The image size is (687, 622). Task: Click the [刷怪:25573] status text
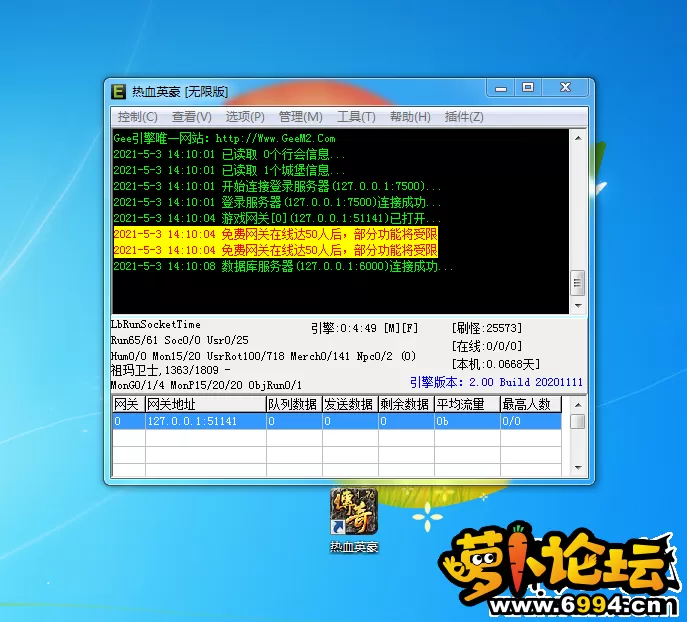pyautogui.click(x=487, y=328)
